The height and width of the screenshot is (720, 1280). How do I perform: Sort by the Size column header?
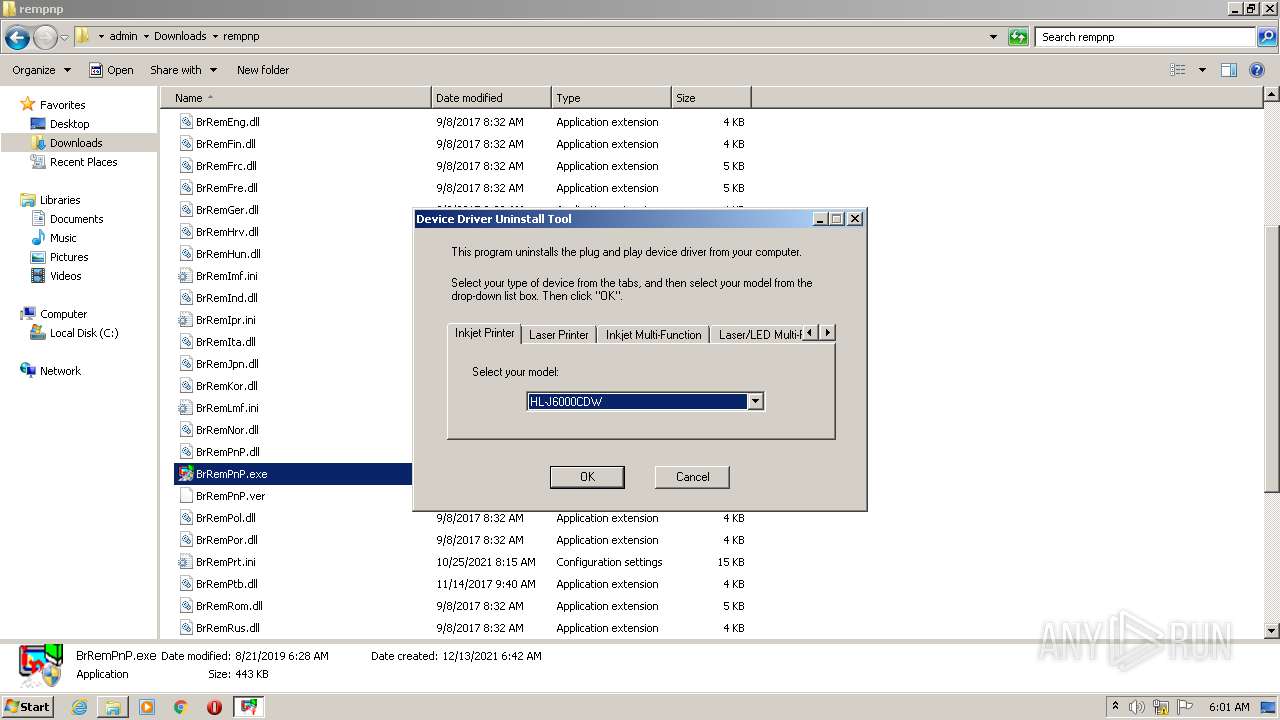click(711, 98)
